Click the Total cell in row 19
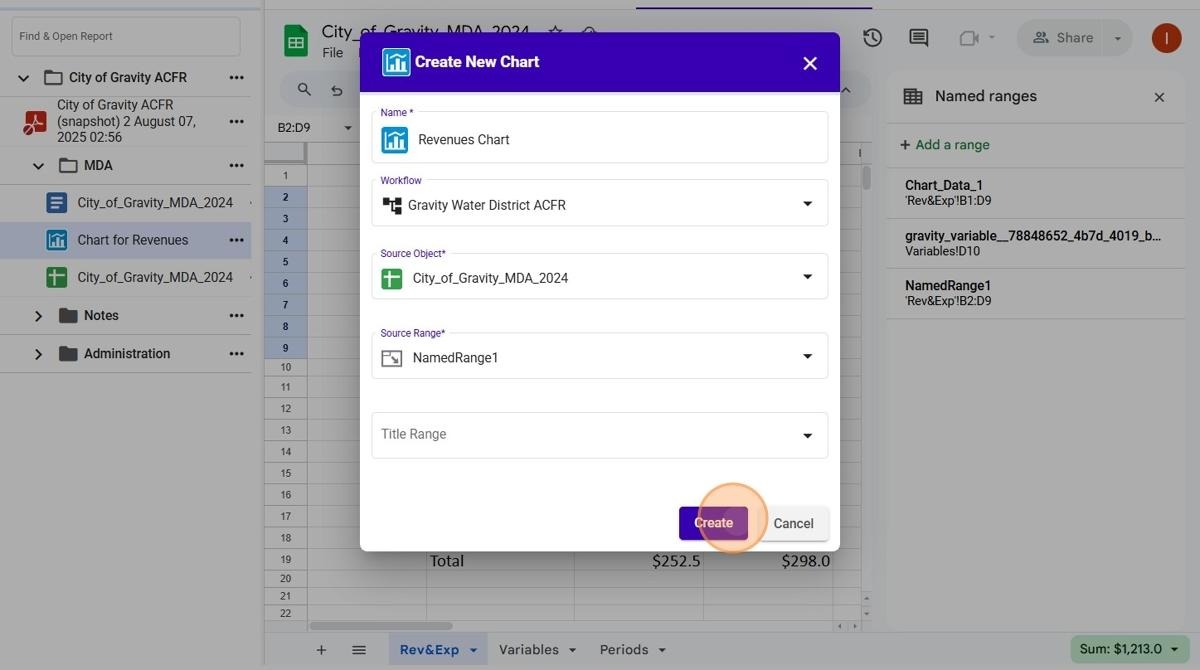This screenshot has width=1200, height=670. point(500,561)
